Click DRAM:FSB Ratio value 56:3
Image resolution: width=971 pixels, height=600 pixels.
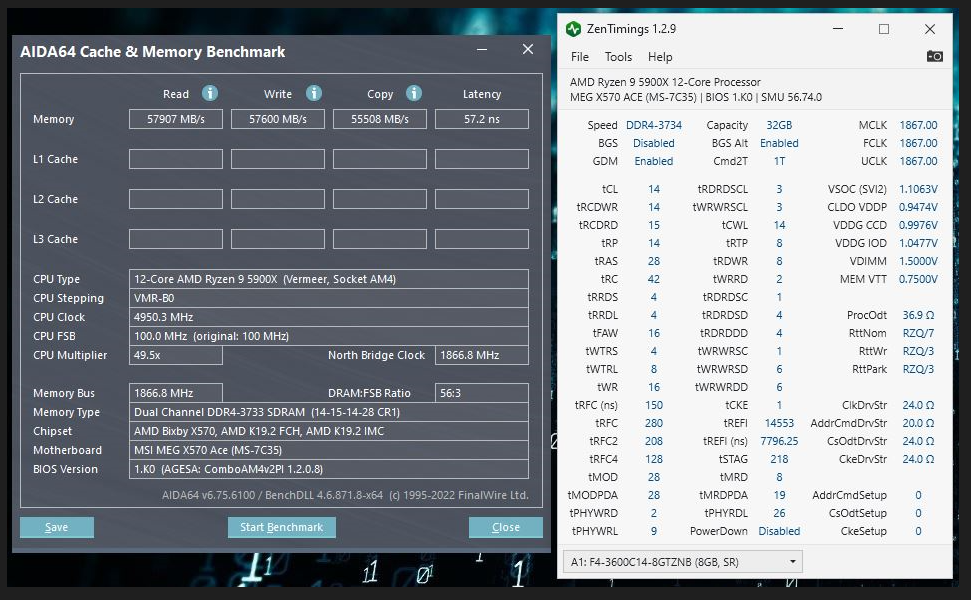pyautogui.click(x=482, y=393)
